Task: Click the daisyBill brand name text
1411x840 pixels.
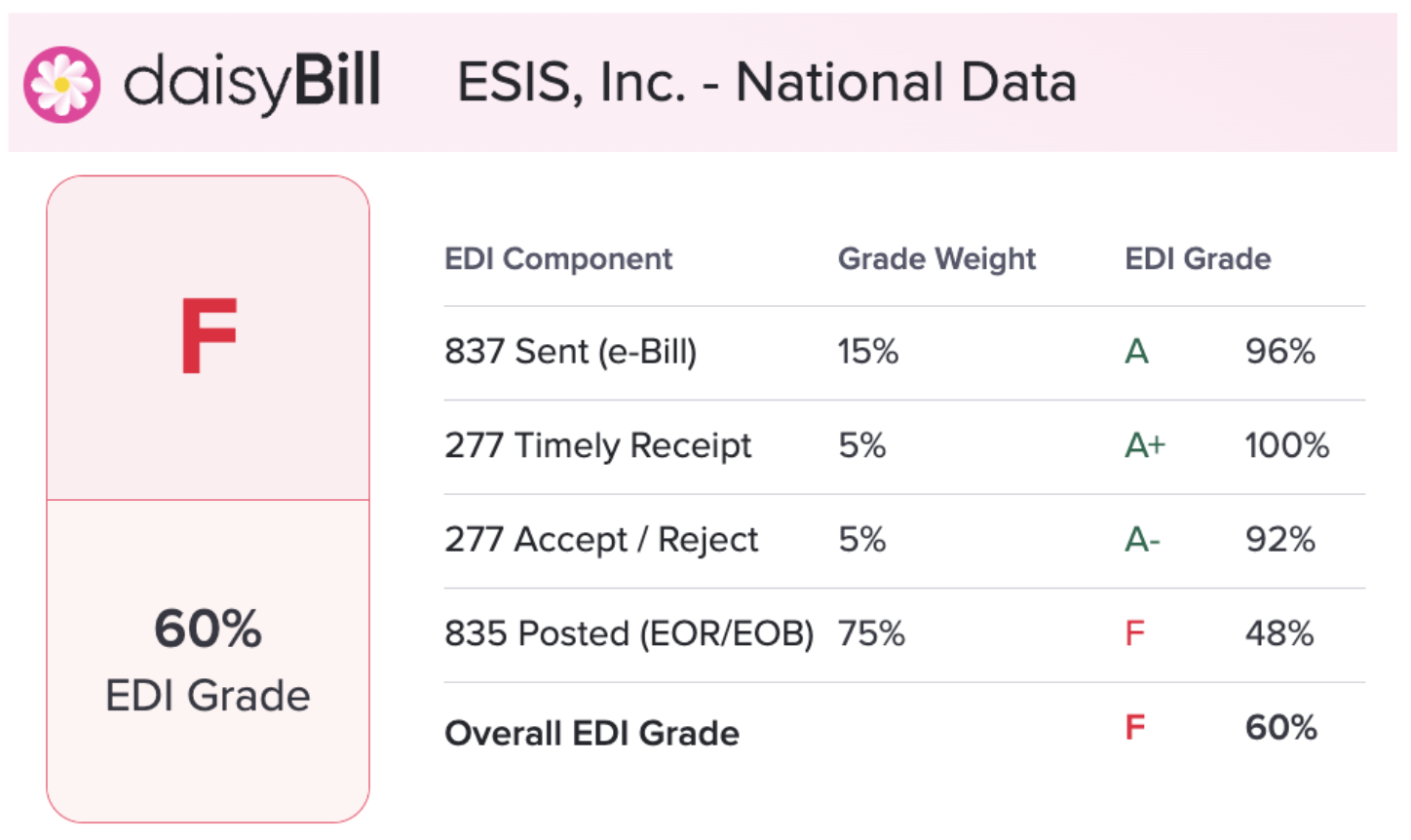Action: pyautogui.click(x=251, y=82)
